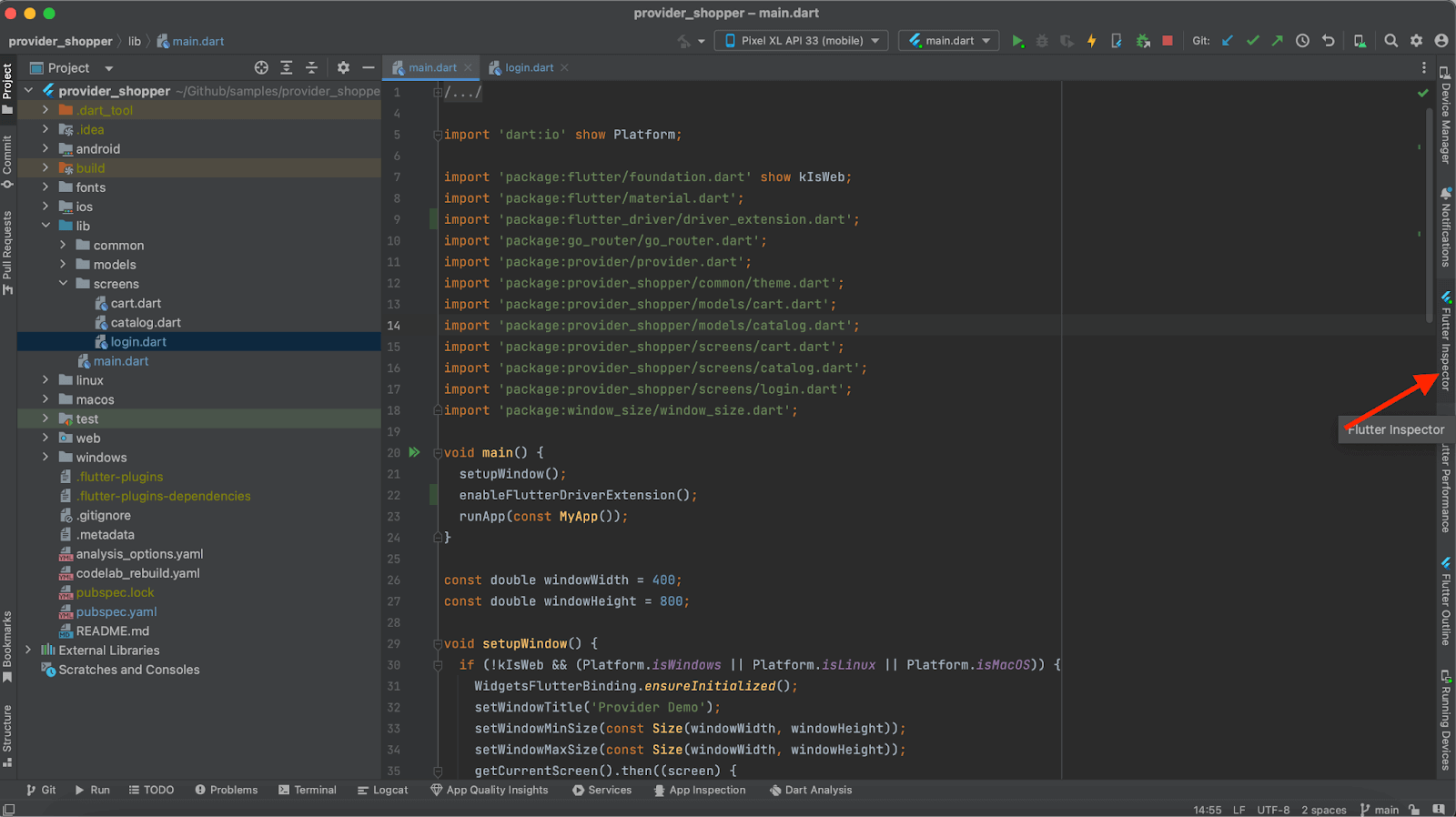
Task: Open Notifications side panel
Action: (x=1445, y=227)
